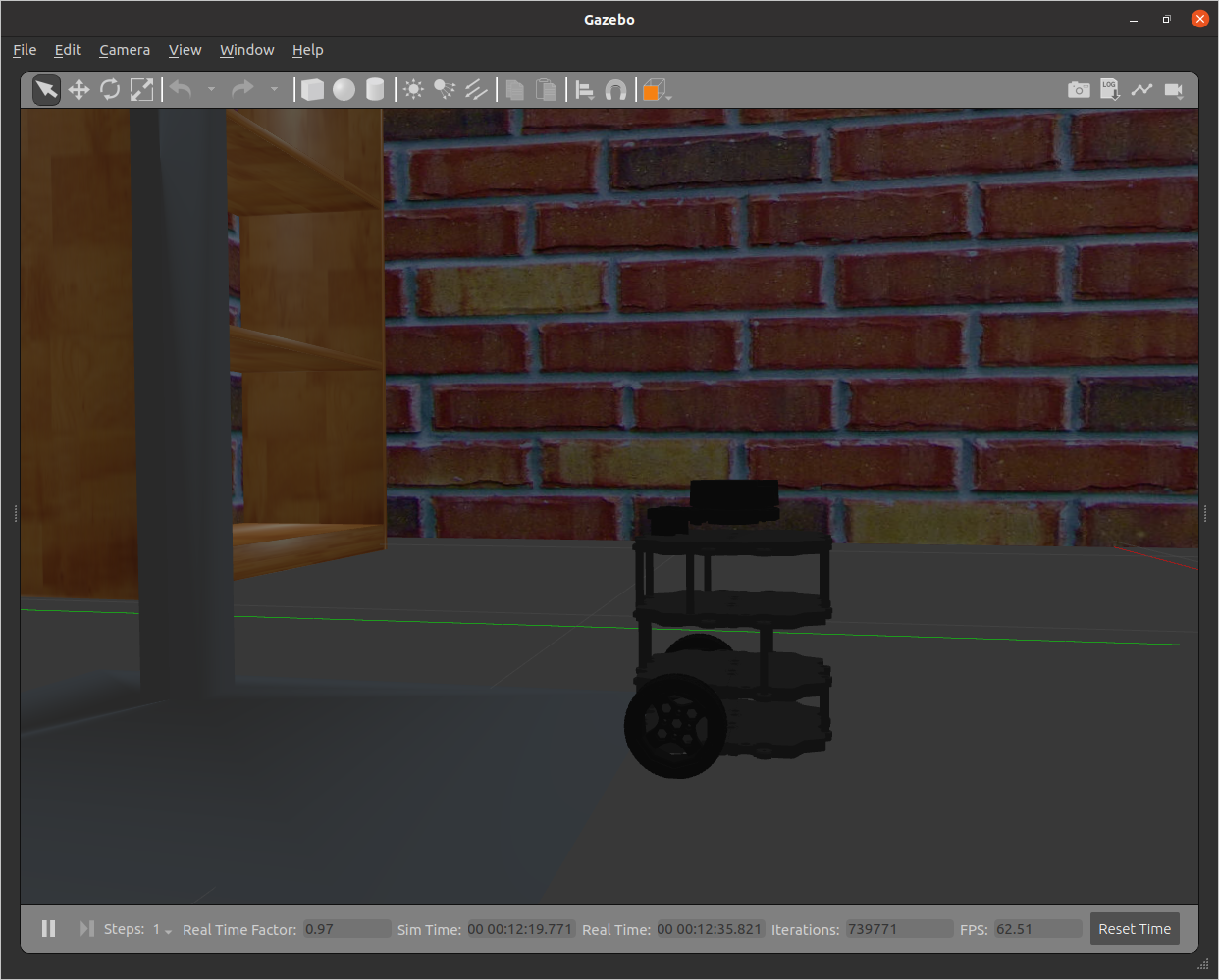Select the Align tool

click(x=585, y=90)
